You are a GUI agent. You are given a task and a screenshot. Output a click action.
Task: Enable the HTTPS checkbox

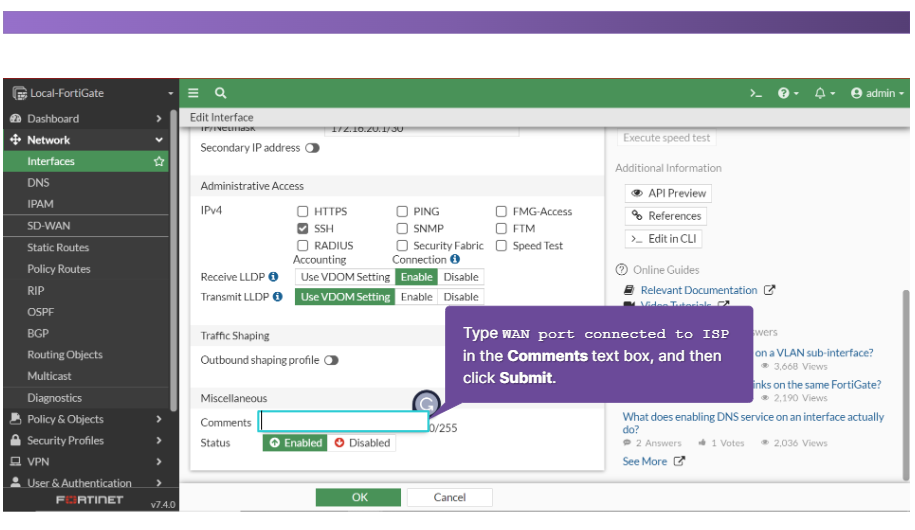(x=302, y=211)
